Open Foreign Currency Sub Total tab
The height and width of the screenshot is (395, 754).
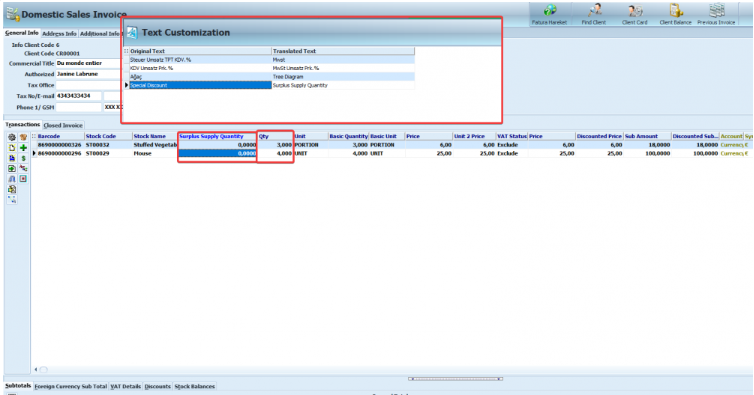71,386
